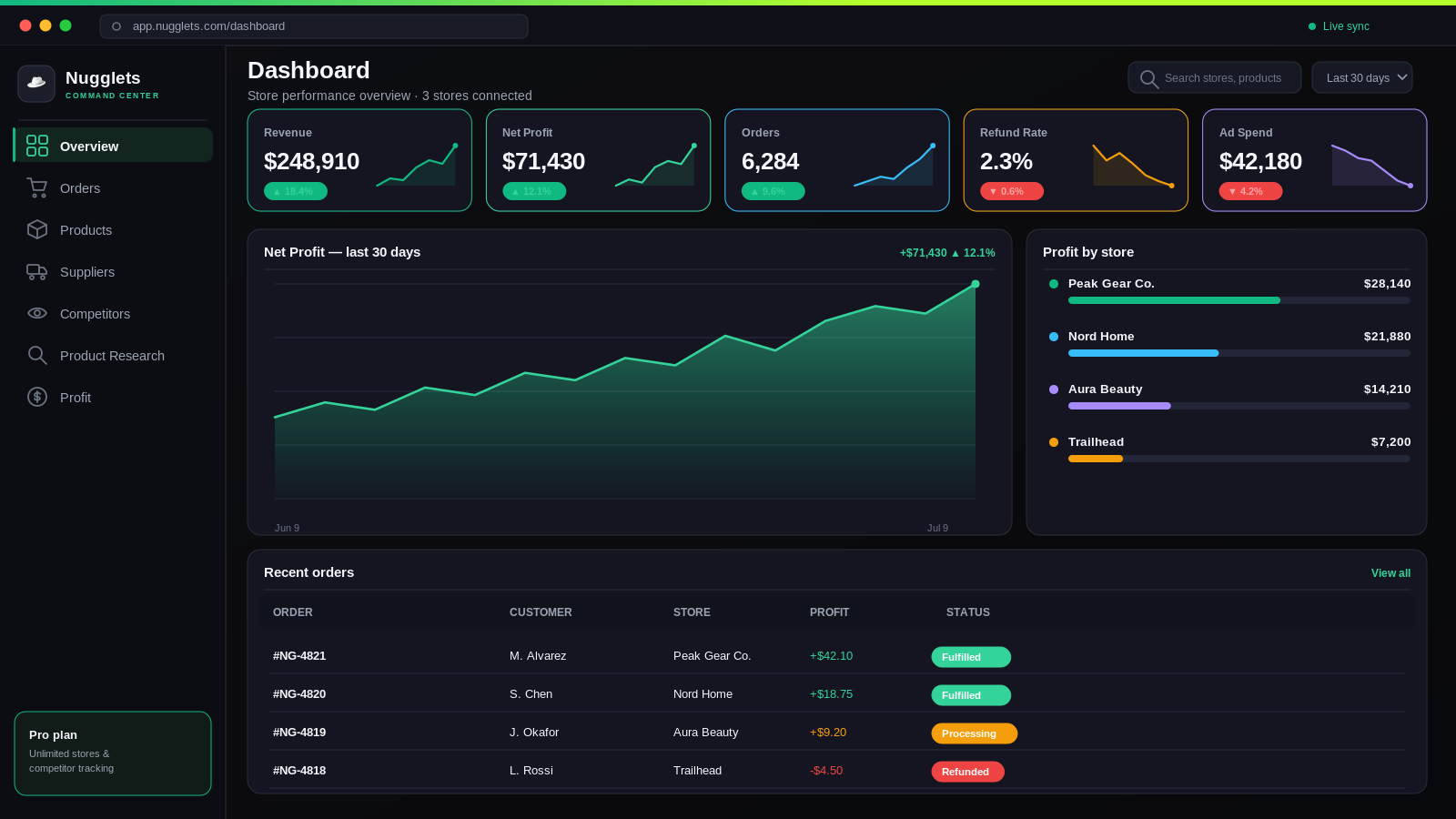Click the Ad Spend 4.2% badge
1456x819 pixels.
click(1250, 191)
